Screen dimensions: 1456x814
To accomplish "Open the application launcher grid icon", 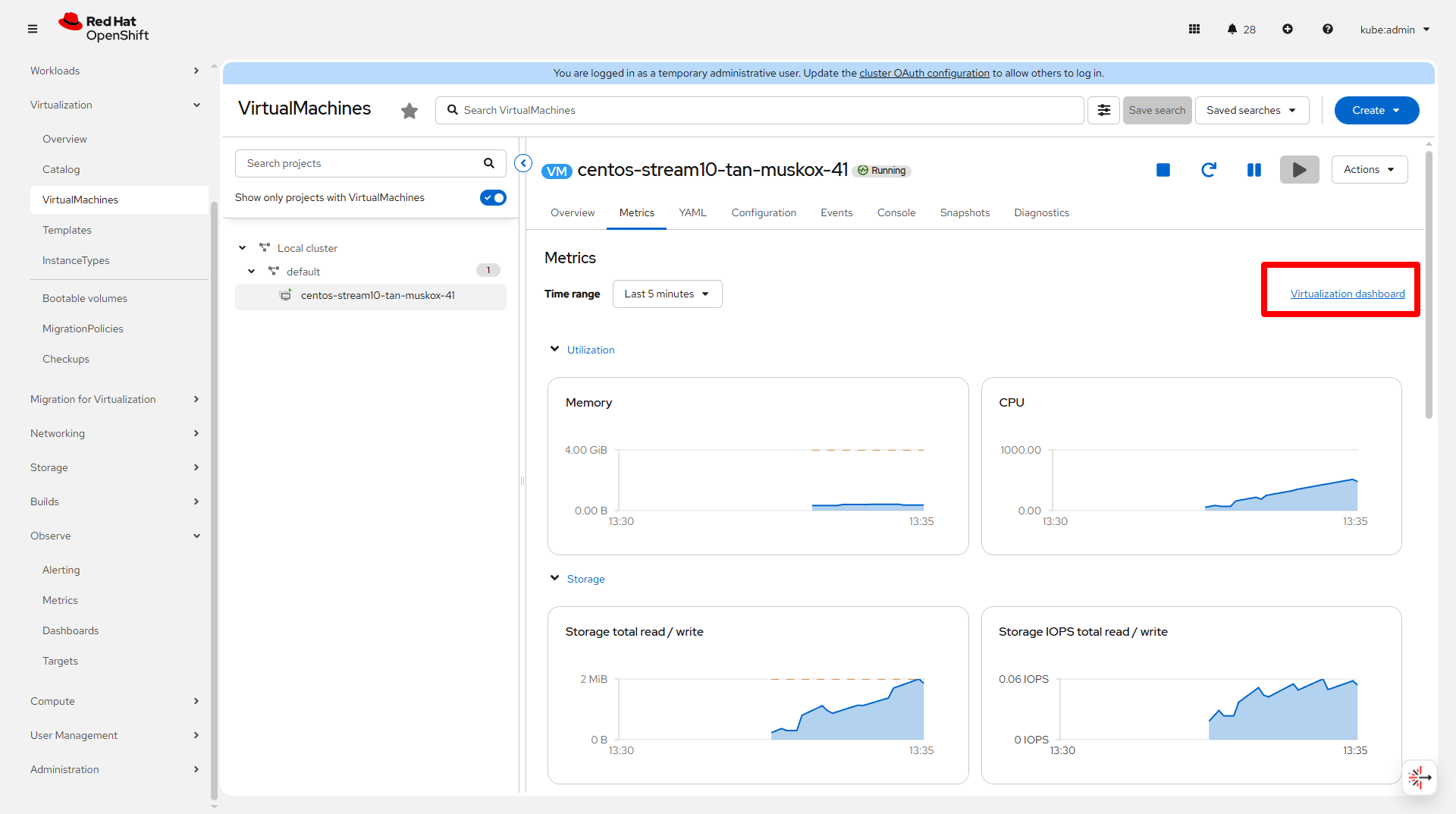I will 1194,30.
